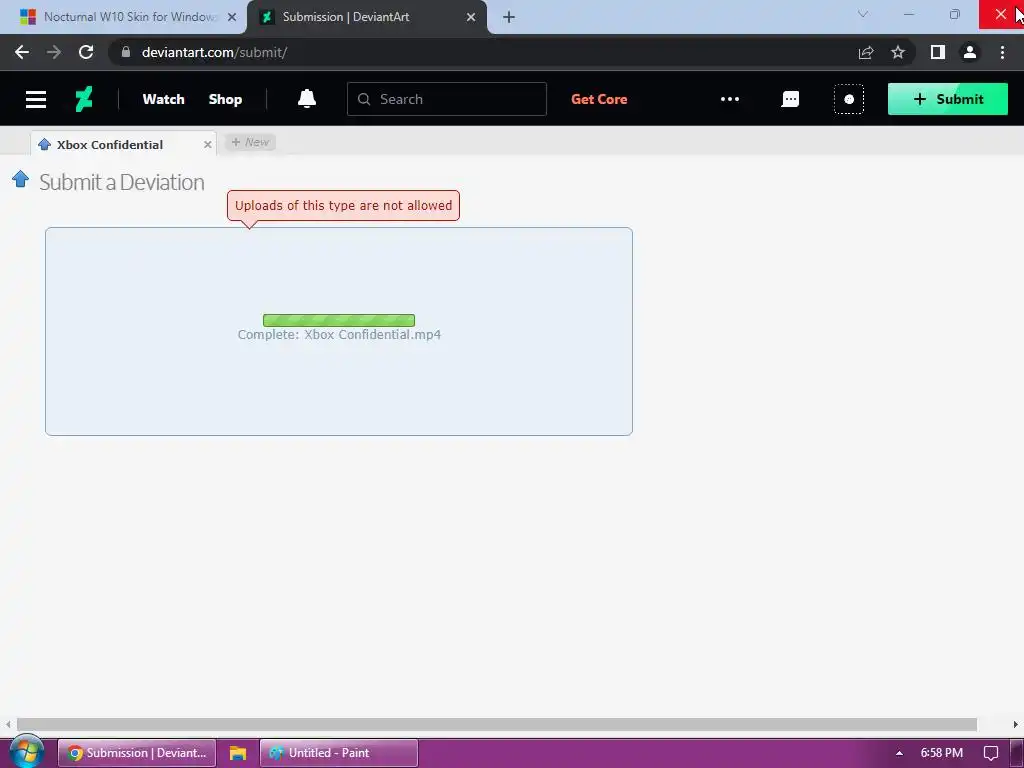Bookmark this page with the star icon

tap(898, 52)
